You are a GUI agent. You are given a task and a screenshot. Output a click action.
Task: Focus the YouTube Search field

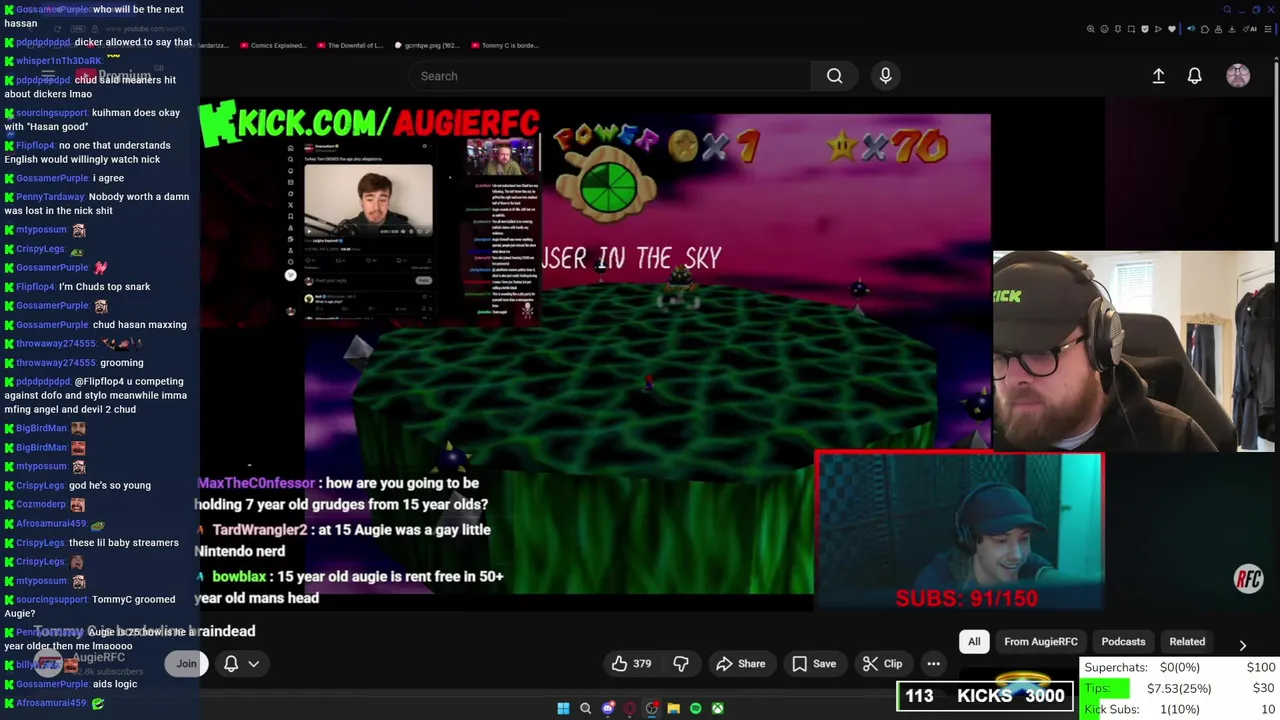(610, 76)
